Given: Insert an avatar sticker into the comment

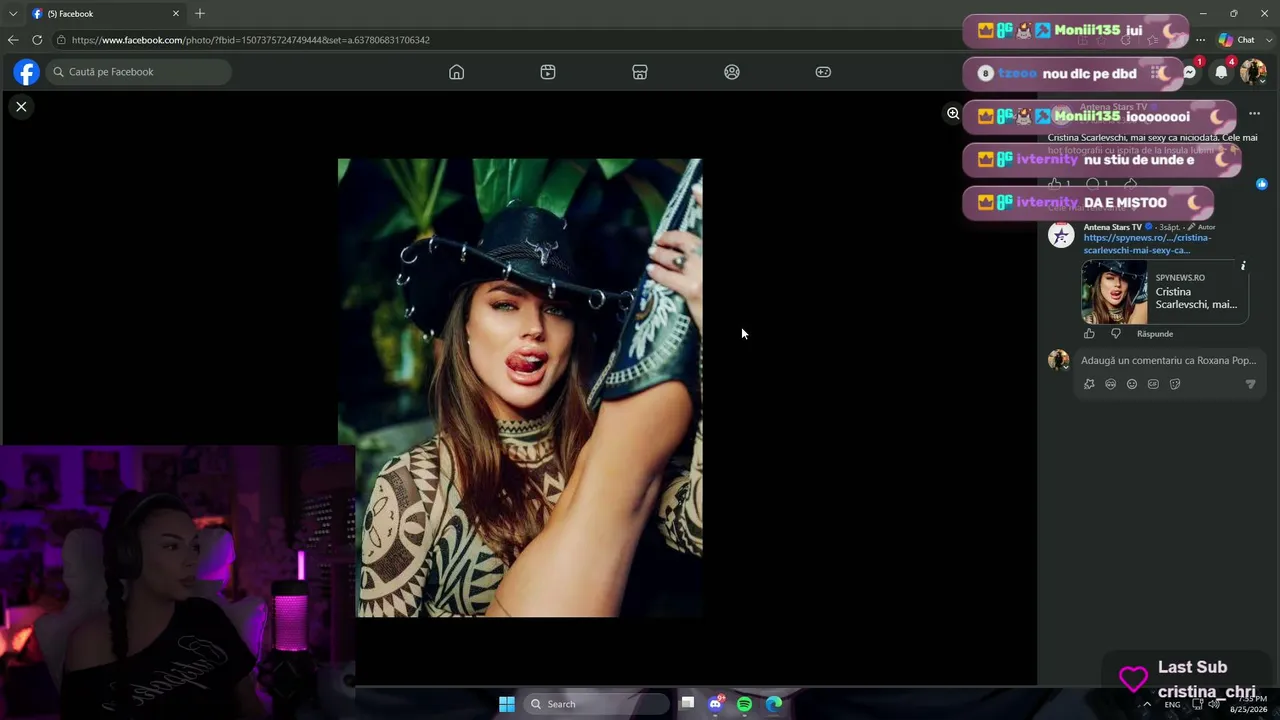Looking at the screenshot, I should 1089,384.
